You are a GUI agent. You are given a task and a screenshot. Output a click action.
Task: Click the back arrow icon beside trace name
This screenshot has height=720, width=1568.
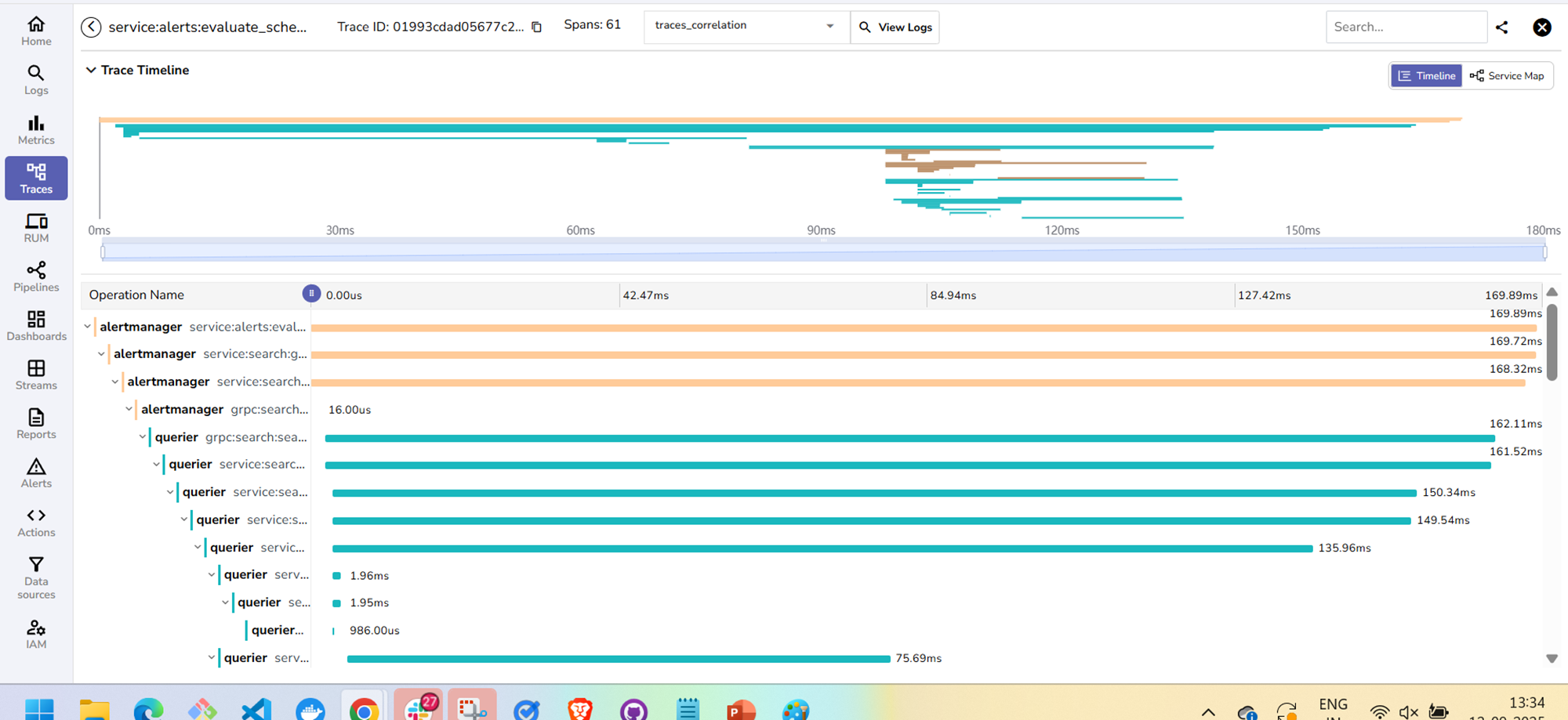click(91, 27)
